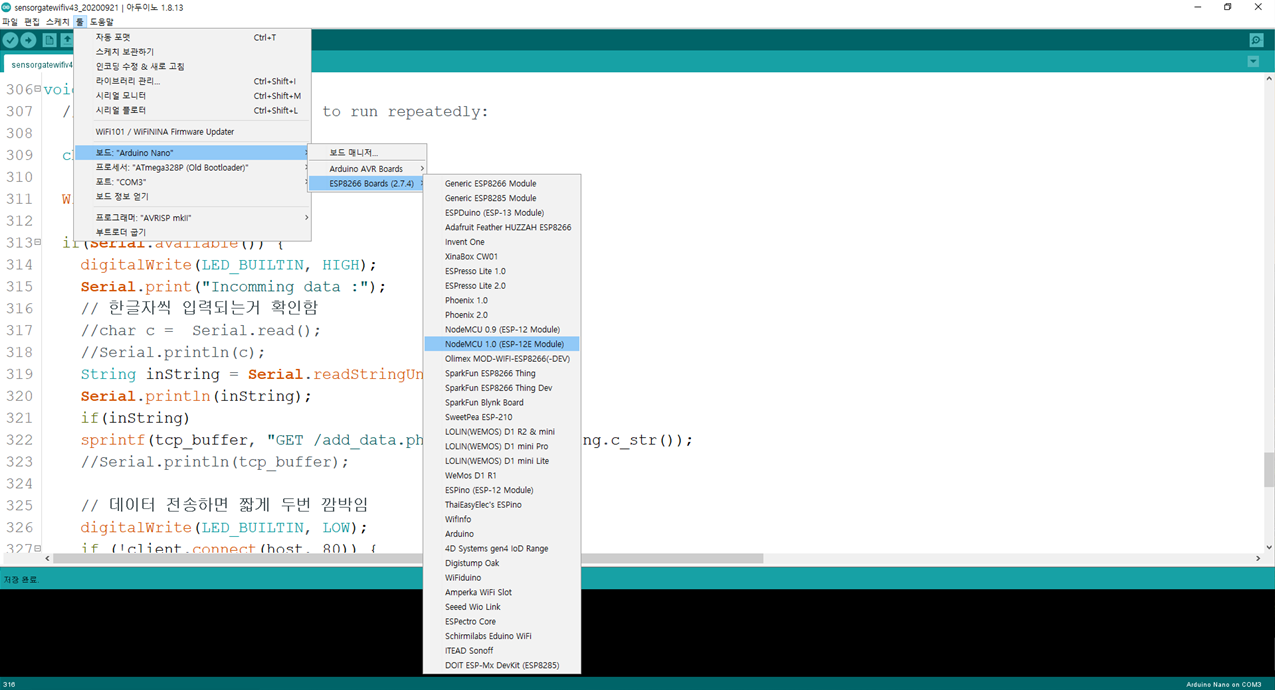The width and height of the screenshot is (1275, 690).
Task: Select XinaBox CW01 board
Action: pyautogui.click(x=502, y=257)
